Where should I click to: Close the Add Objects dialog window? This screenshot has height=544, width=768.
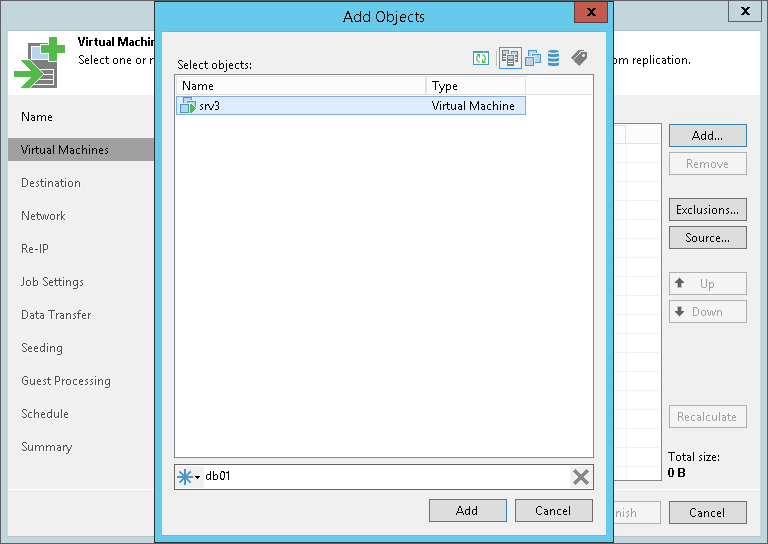pyautogui.click(x=591, y=12)
